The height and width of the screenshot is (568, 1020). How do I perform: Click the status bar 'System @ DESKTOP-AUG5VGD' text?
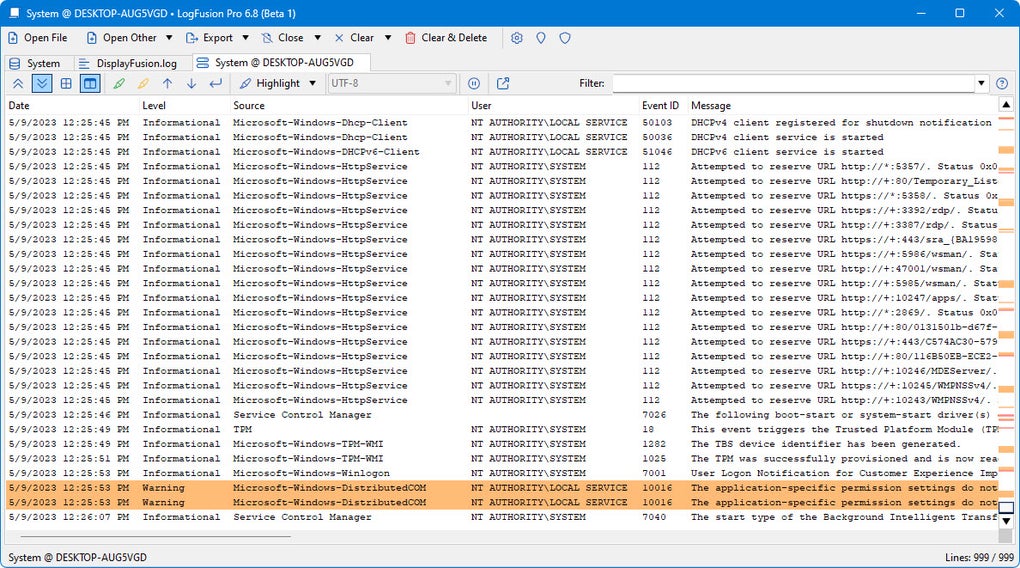coord(77,558)
